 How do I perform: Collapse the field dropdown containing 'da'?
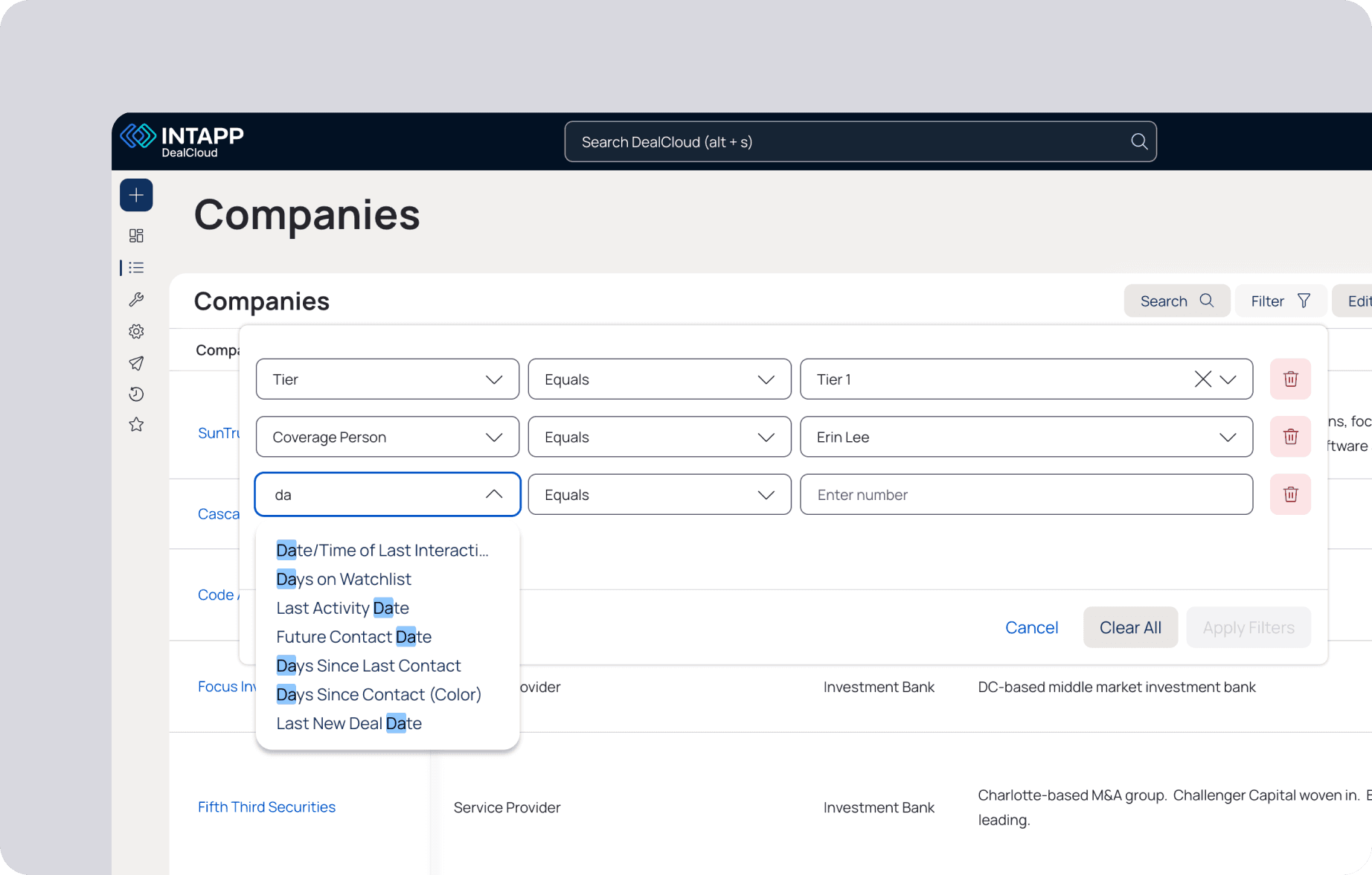click(494, 494)
